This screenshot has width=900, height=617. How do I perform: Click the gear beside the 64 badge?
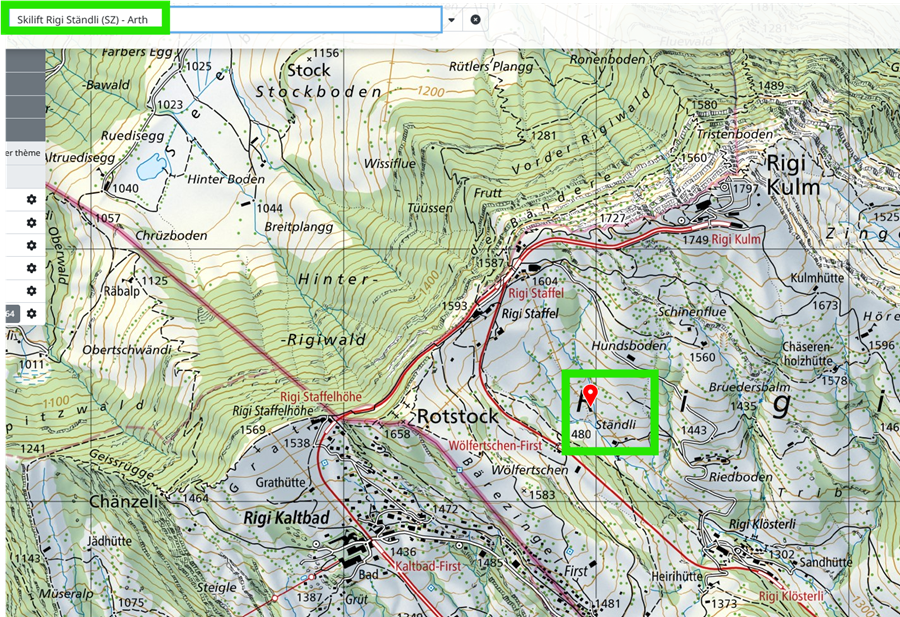[31, 314]
